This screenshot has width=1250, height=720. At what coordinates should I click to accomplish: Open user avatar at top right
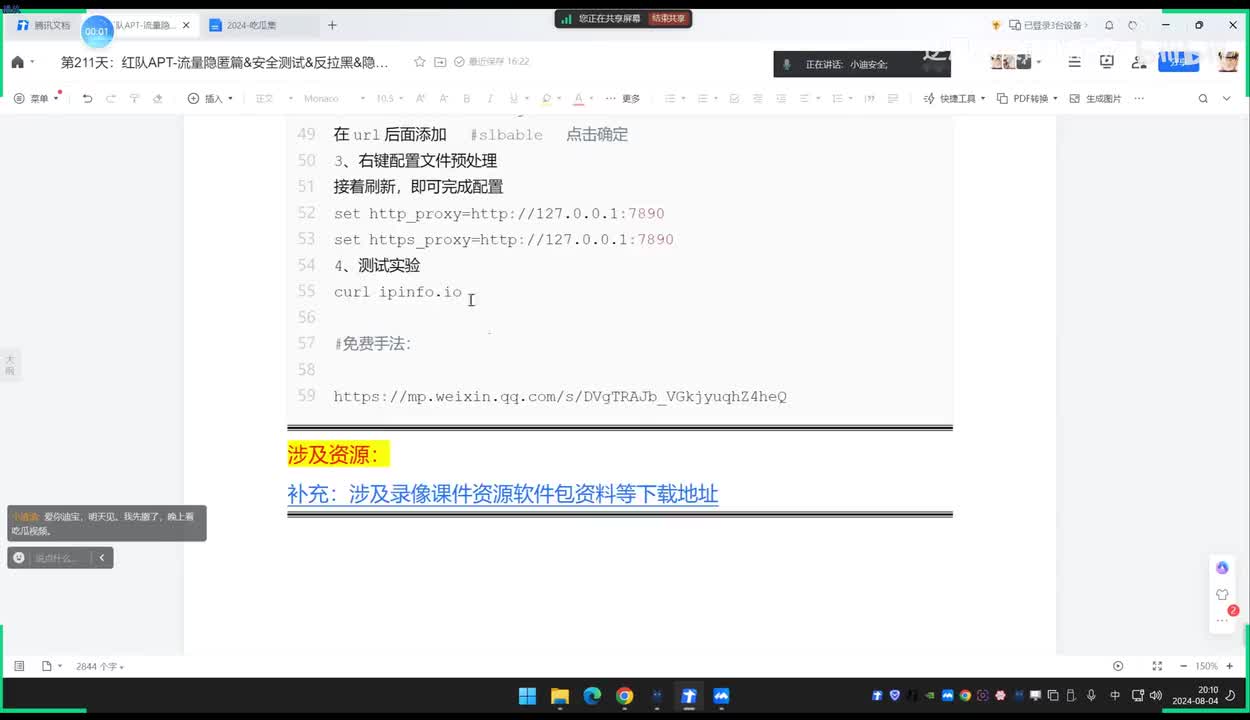pos(1228,62)
